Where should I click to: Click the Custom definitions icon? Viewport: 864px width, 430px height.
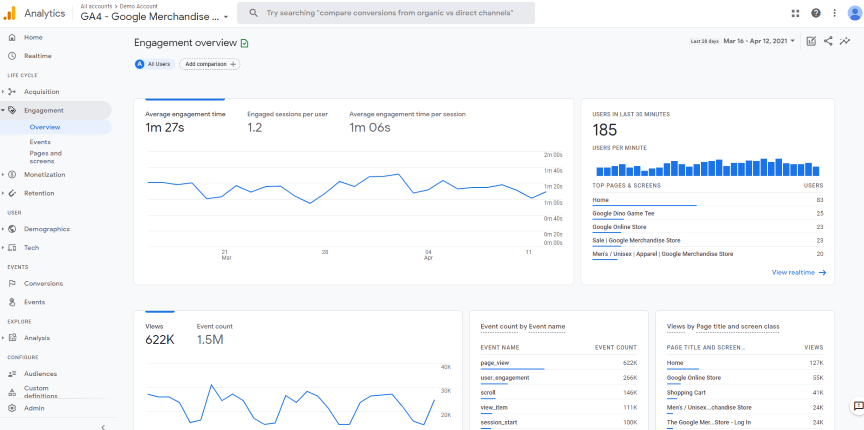coord(12,392)
